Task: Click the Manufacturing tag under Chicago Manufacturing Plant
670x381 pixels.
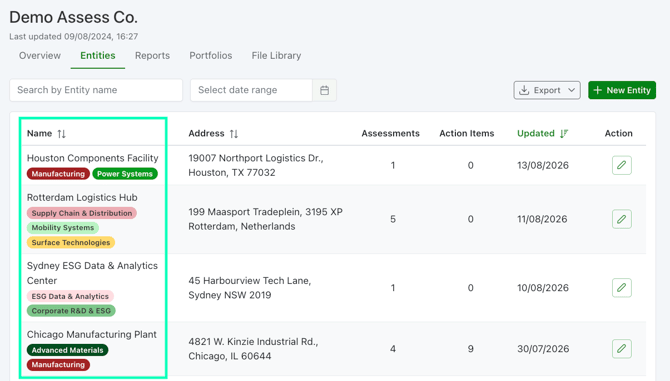Action: [58, 365]
